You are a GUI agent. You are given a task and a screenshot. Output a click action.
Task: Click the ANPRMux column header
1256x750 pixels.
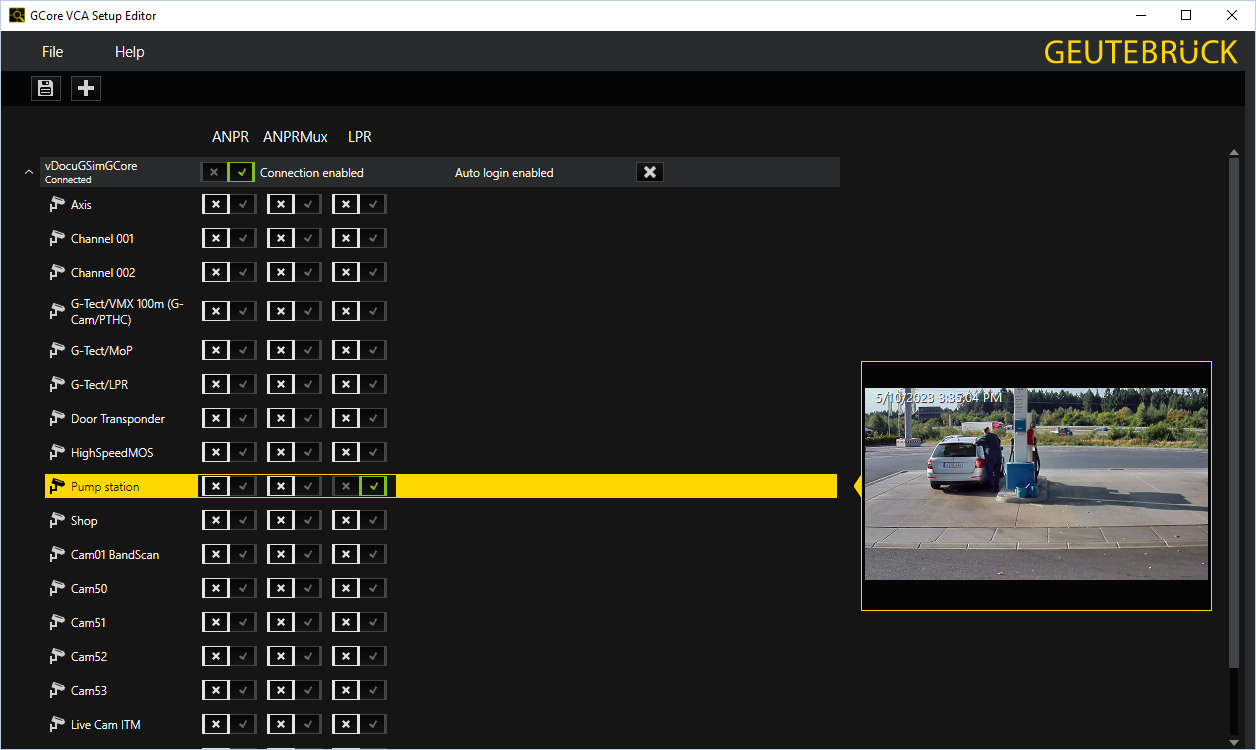pyautogui.click(x=296, y=137)
